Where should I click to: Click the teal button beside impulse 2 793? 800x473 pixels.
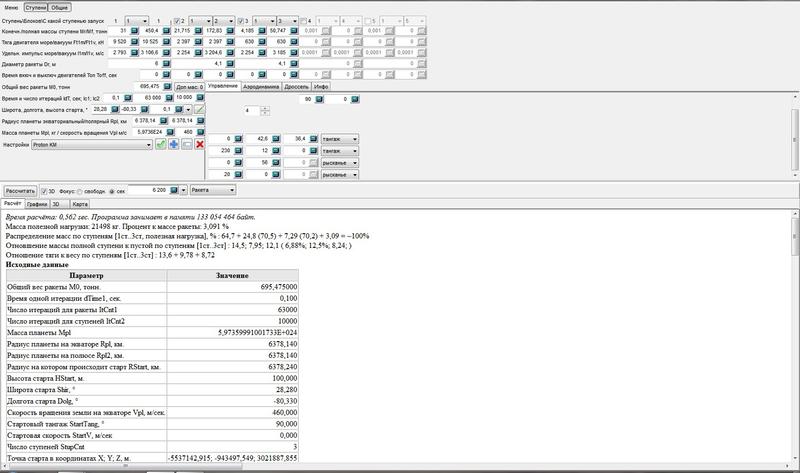click(134, 53)
